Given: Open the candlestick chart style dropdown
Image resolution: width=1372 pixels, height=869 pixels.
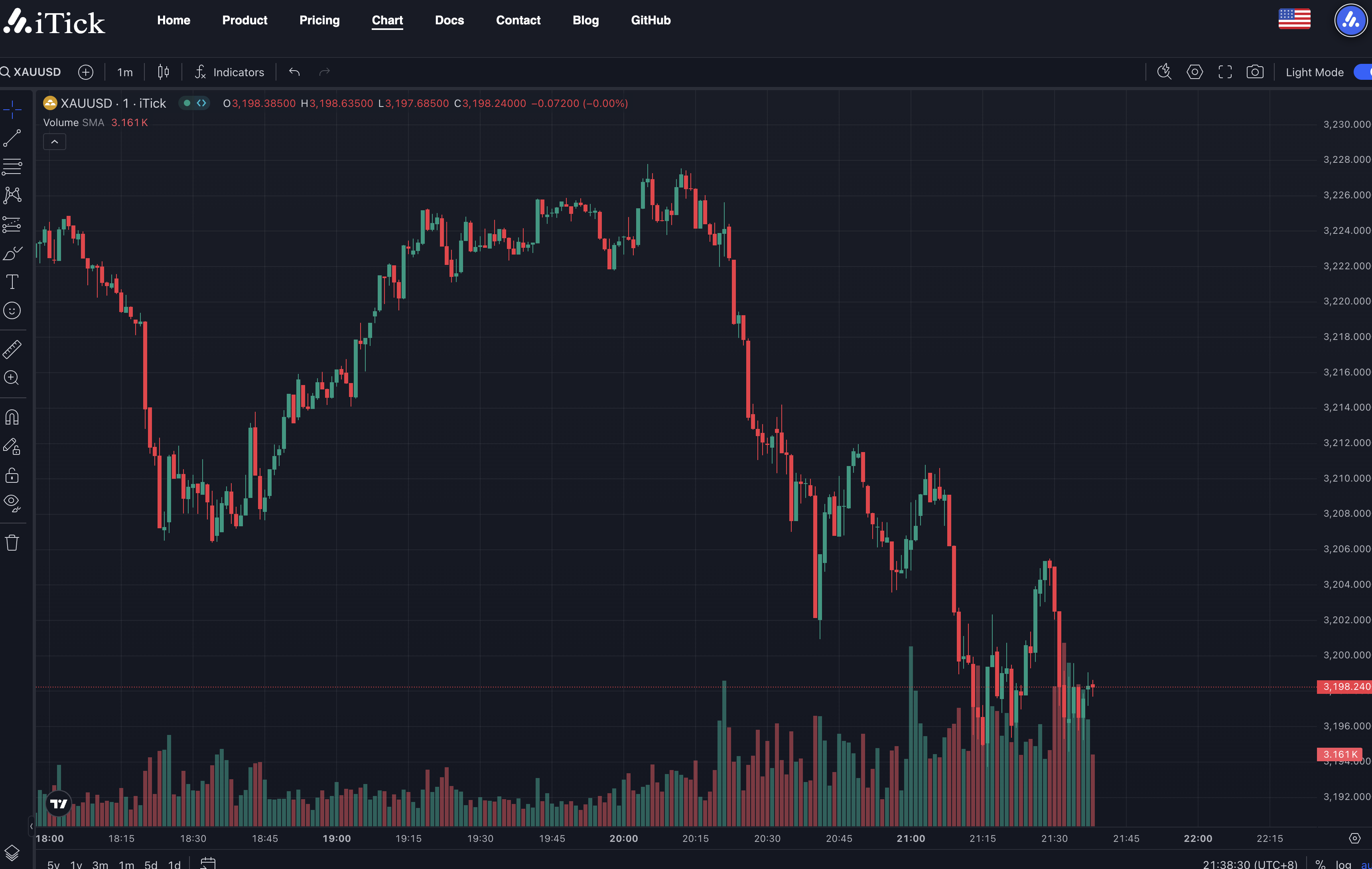Looking at the screenshot, I should click(x=164, y=72).
